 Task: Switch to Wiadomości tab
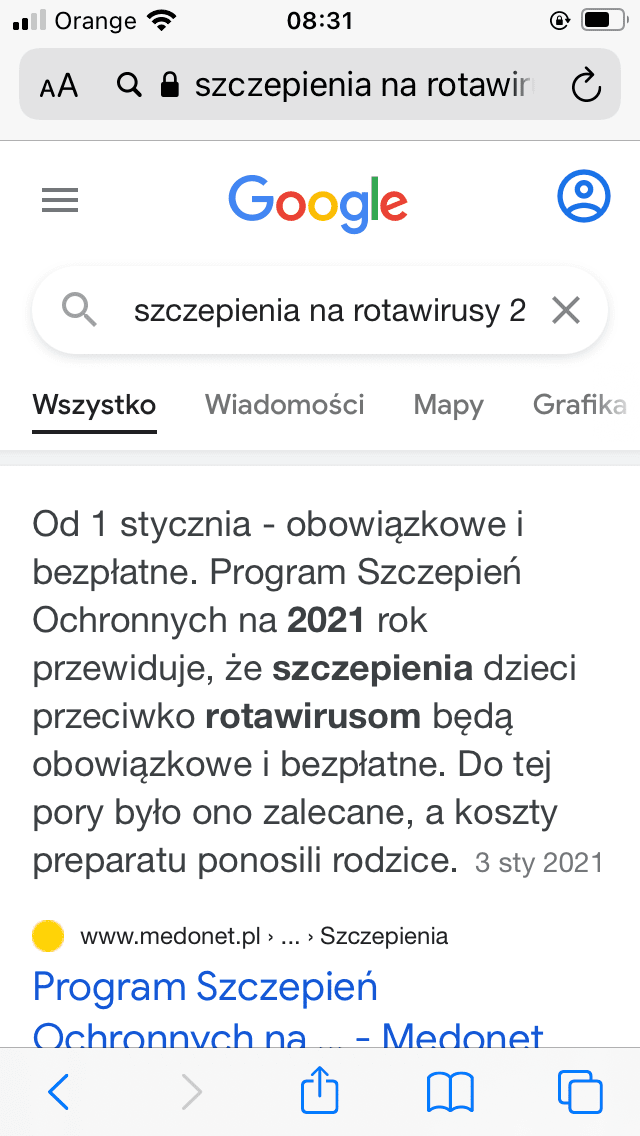click(285, 405)
